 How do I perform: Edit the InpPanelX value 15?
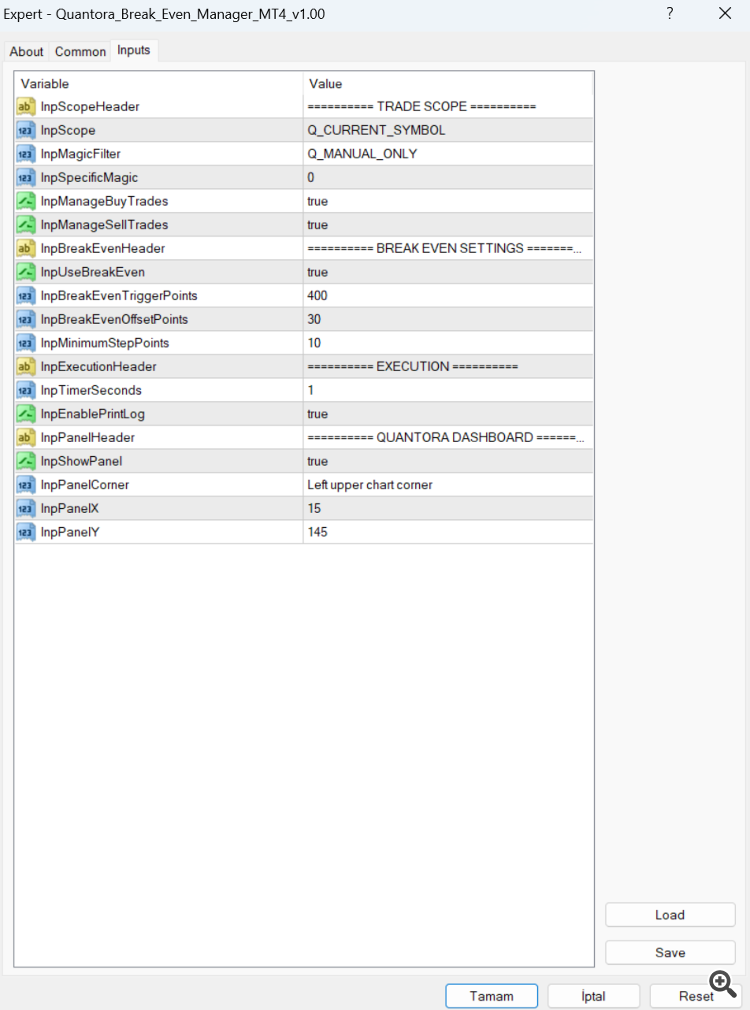[448, 508]
